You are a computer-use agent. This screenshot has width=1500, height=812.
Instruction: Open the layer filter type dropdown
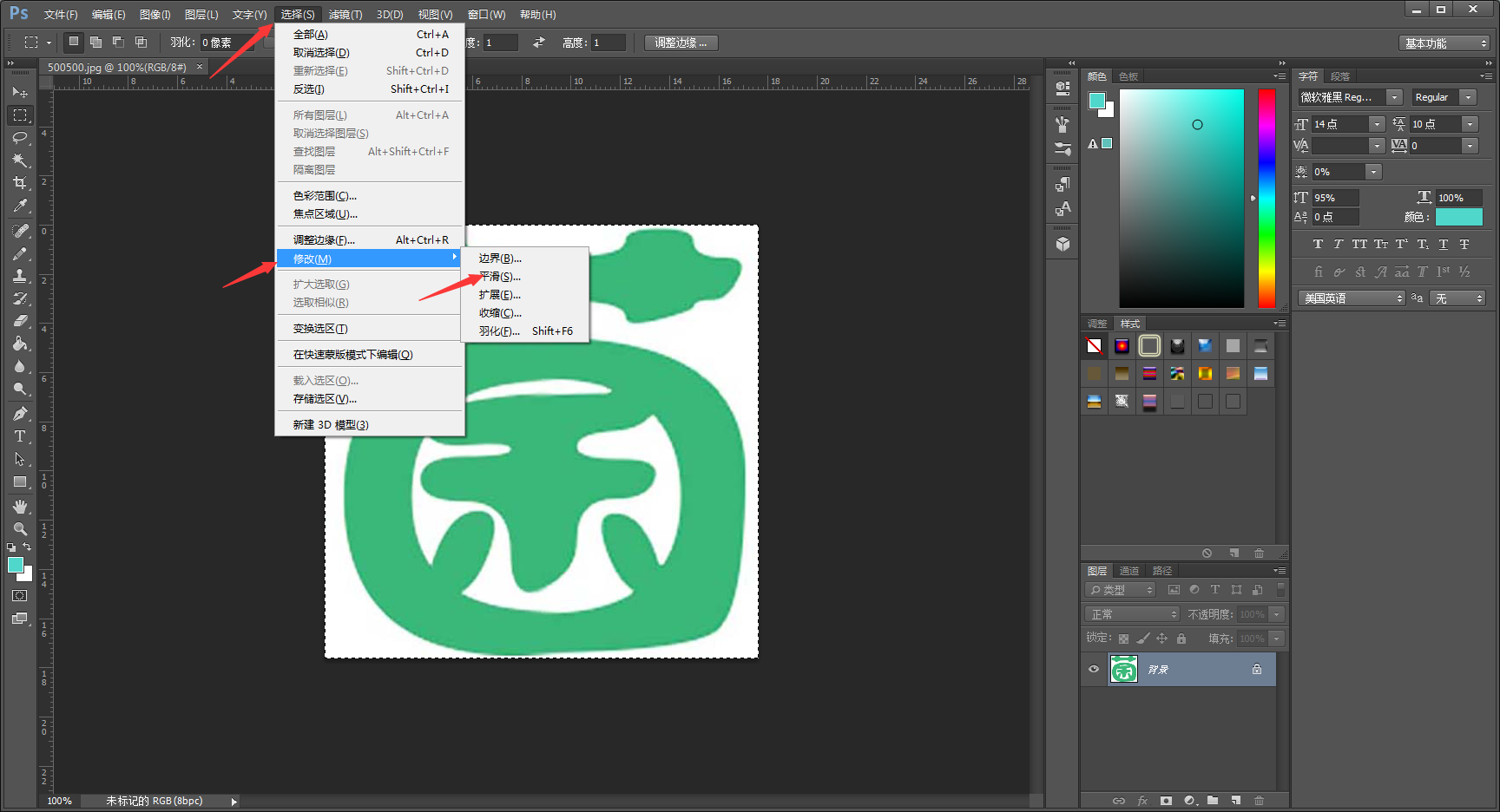point(1121,590)
